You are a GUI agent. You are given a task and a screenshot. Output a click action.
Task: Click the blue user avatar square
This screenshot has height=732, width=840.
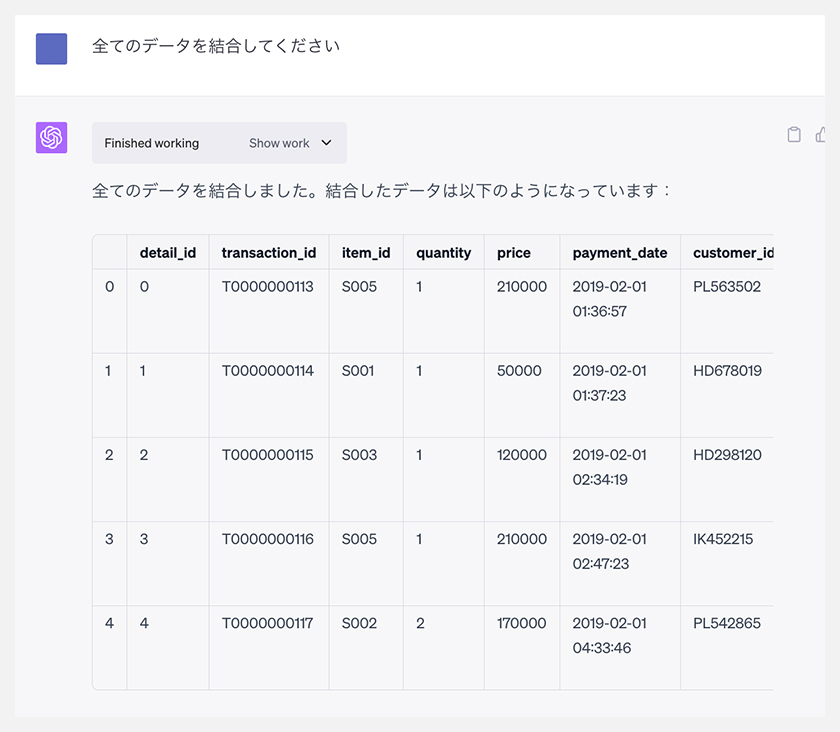tap(51, 49)
